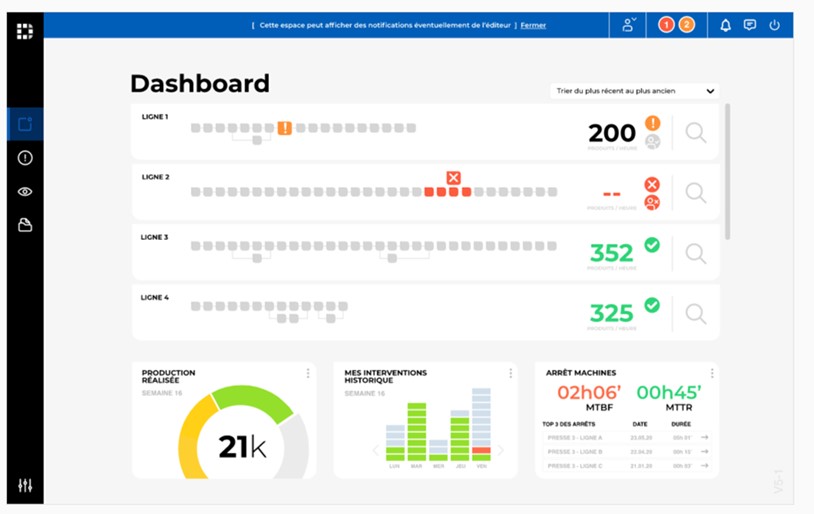Open Production Réalisée card options menu
814x514 pixels.
tap(308, 373)
